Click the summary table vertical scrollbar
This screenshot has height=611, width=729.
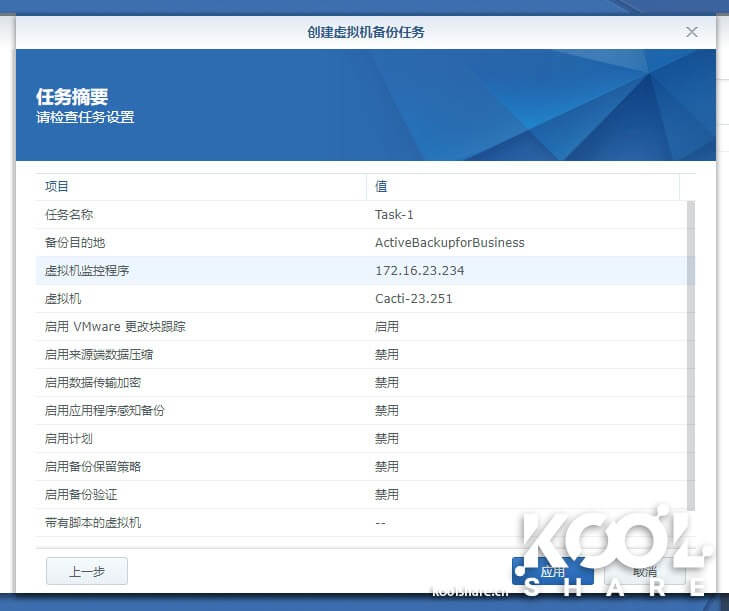click(690, 360)
